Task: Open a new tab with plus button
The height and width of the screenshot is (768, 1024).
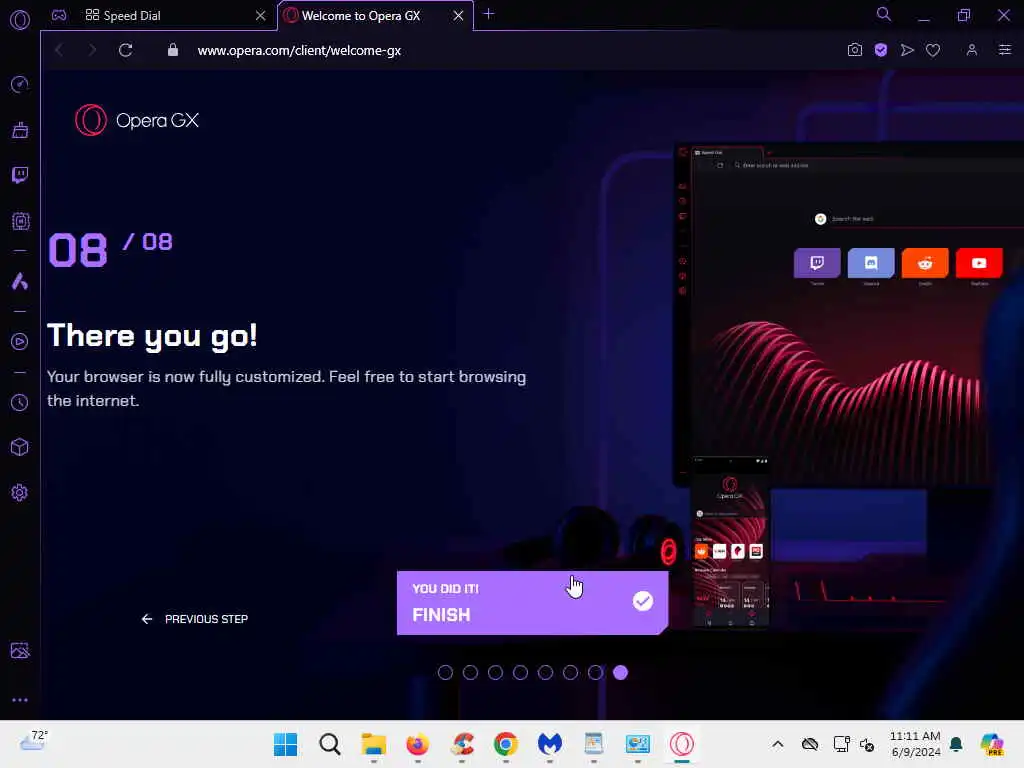Action: 488,14
